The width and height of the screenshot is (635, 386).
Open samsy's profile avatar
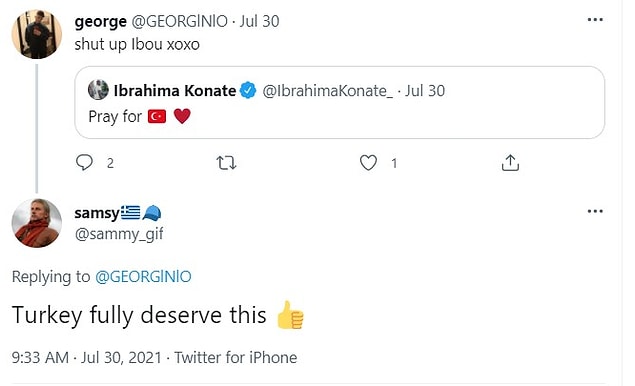point(36,223)
